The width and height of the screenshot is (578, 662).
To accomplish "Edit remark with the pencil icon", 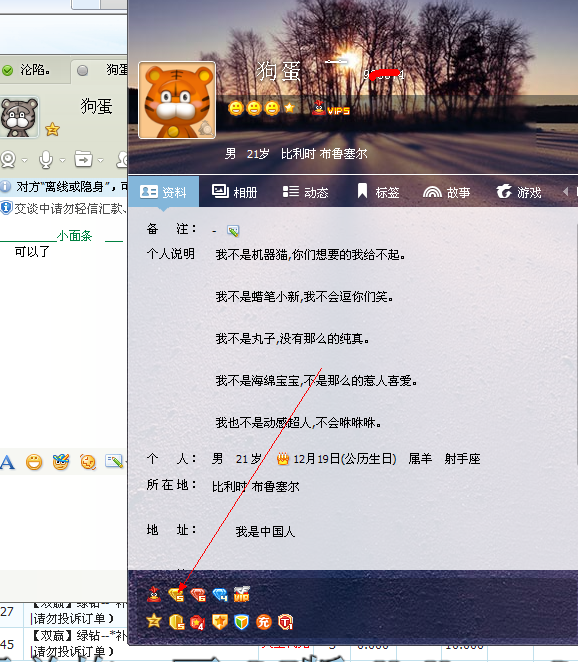I will [x=233, y=231].
